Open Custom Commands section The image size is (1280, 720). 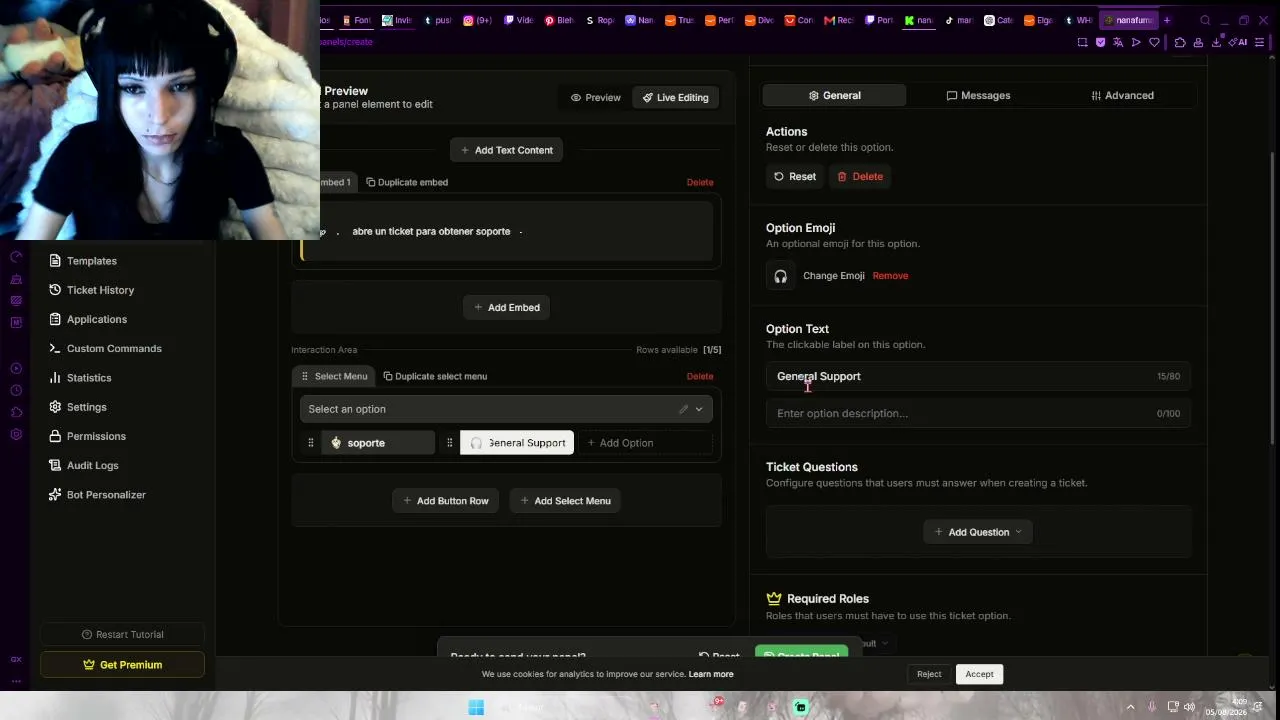pyautogui.click(x=105, y=348)
